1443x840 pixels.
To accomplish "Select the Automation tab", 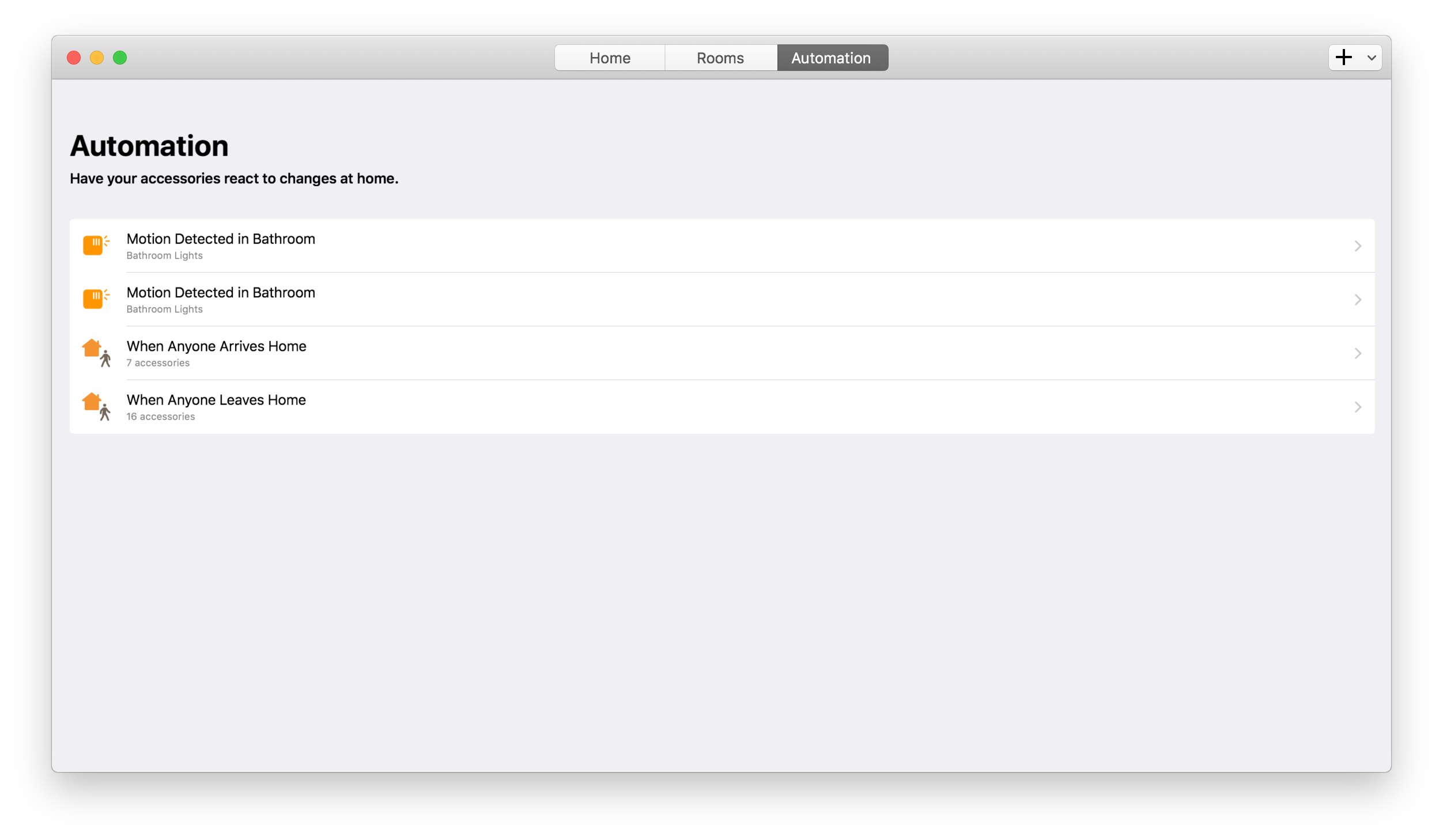I will pyautogui.click(x=831, y=58).
